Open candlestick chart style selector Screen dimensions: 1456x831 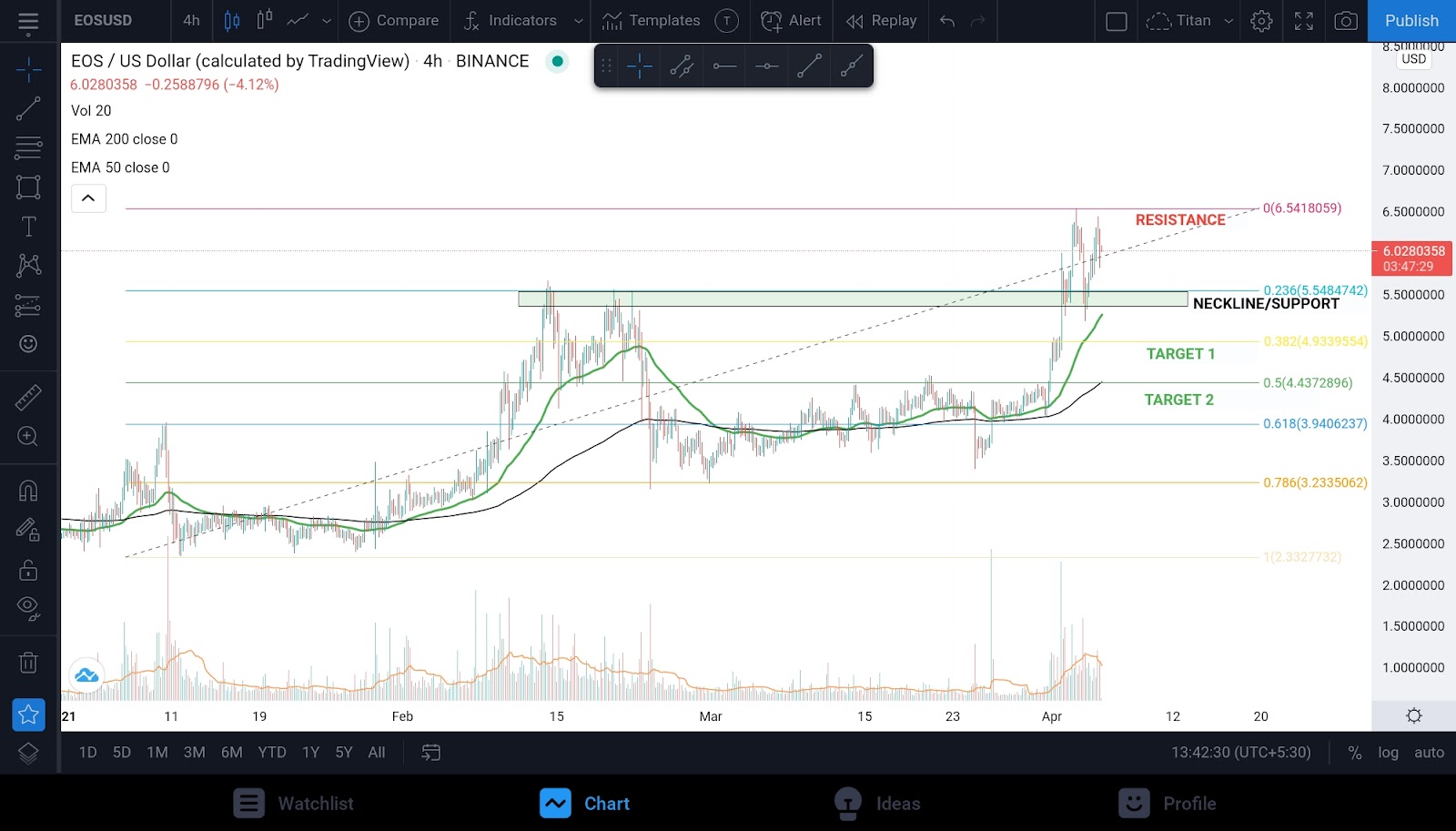pos(232,21)
